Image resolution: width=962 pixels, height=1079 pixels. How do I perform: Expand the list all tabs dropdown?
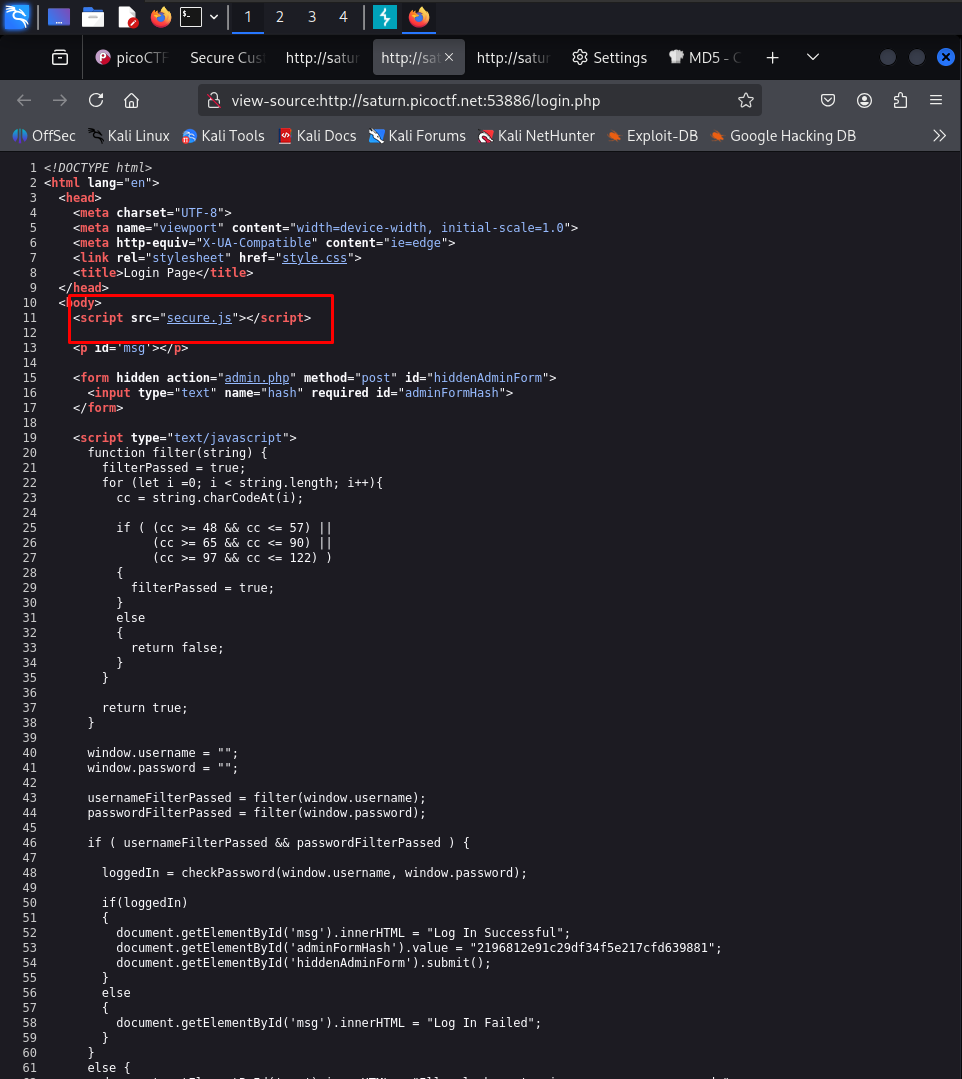point(813,58)
